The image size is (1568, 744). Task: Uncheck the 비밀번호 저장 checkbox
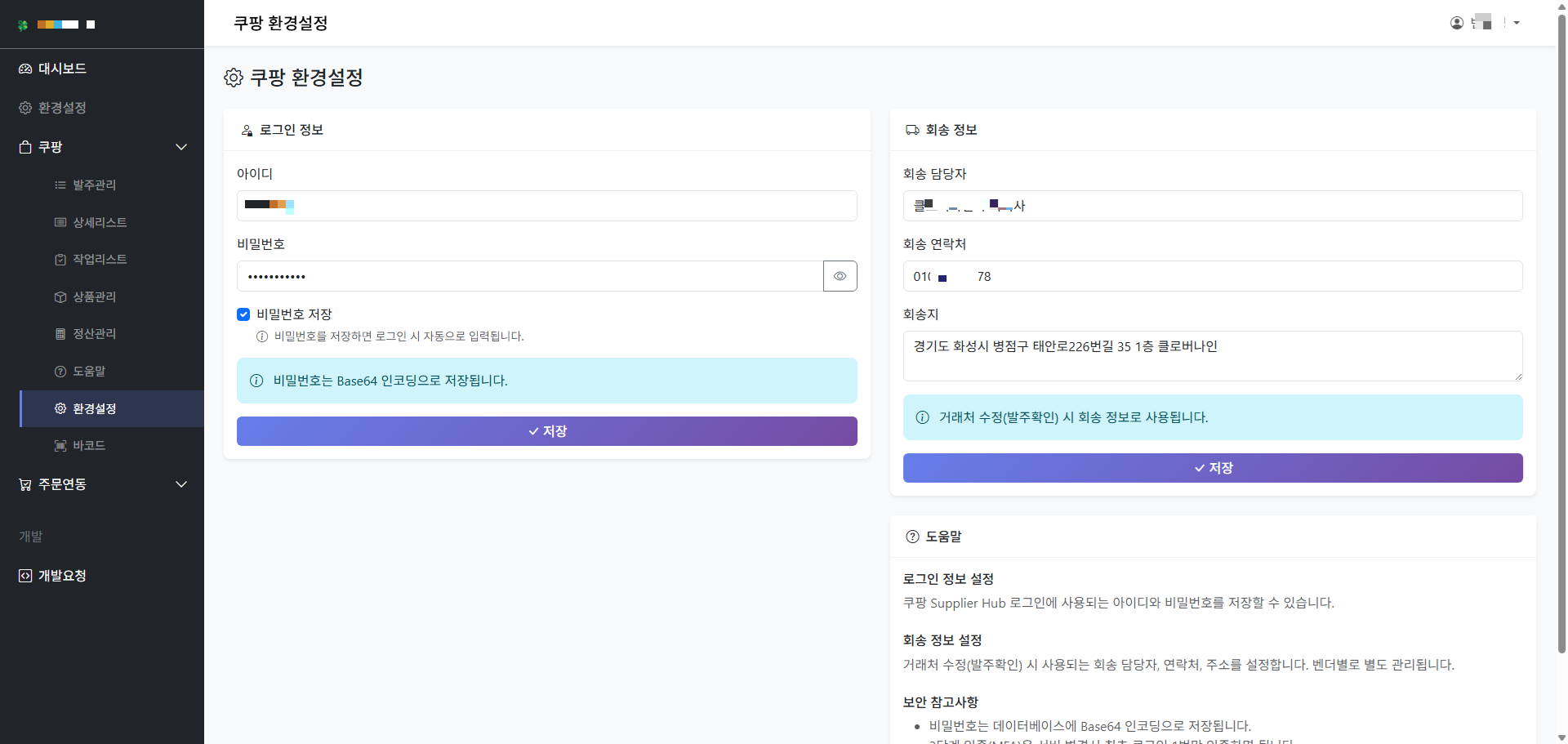click(x=243, y=314)
